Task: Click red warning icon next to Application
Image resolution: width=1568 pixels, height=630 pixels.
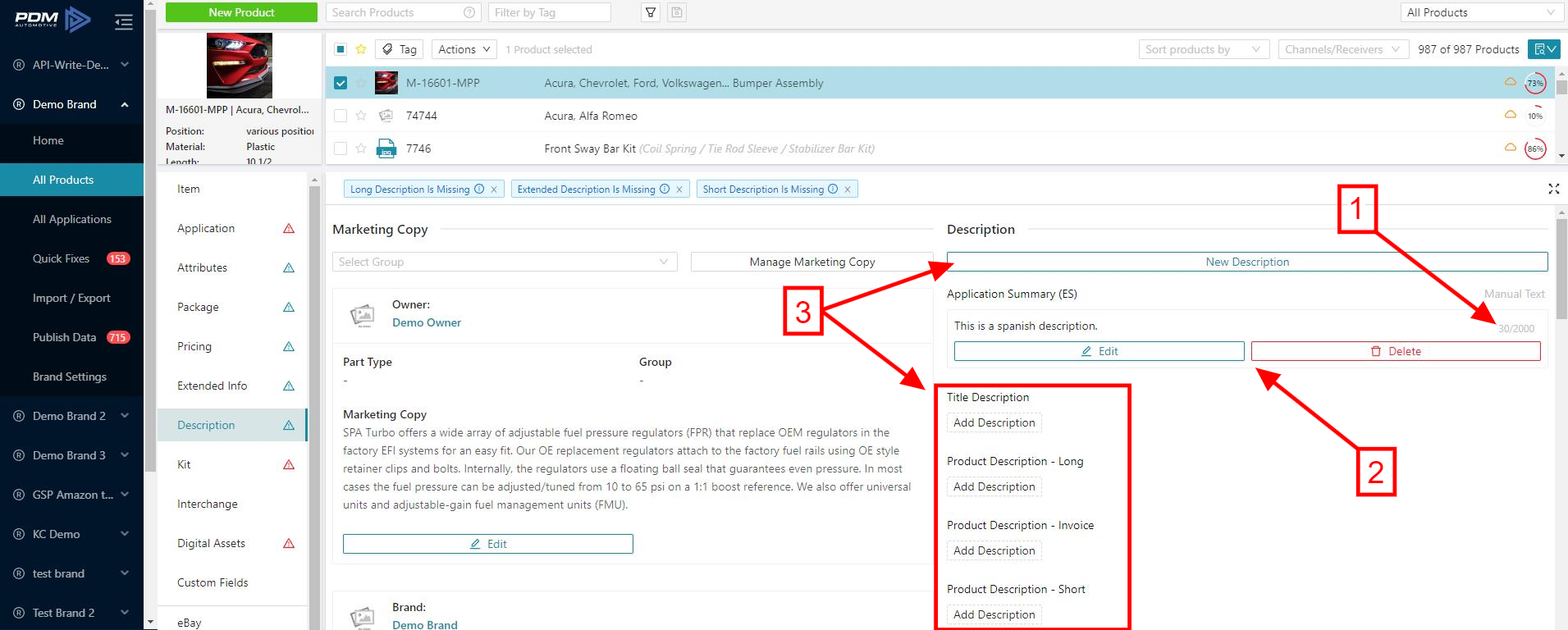Action: tap(289, 228)
